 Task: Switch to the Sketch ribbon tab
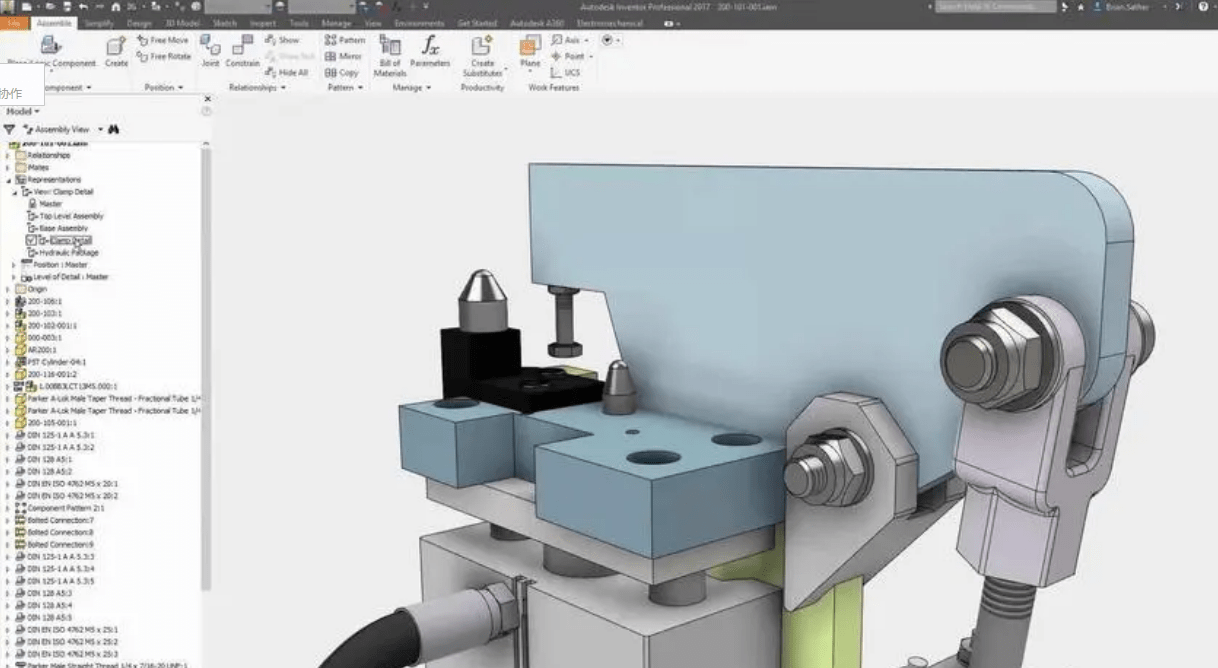[x=225, y=23]
